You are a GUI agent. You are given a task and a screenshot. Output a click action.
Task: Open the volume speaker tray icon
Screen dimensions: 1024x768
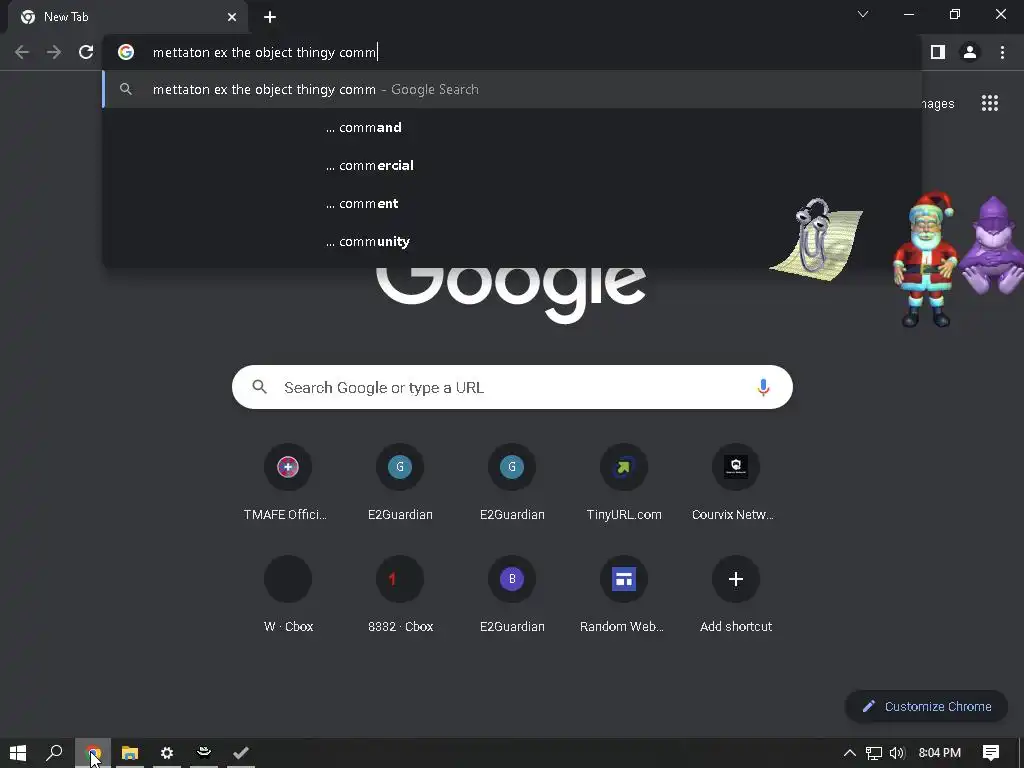pyautogui.click(x=897, y=753)
